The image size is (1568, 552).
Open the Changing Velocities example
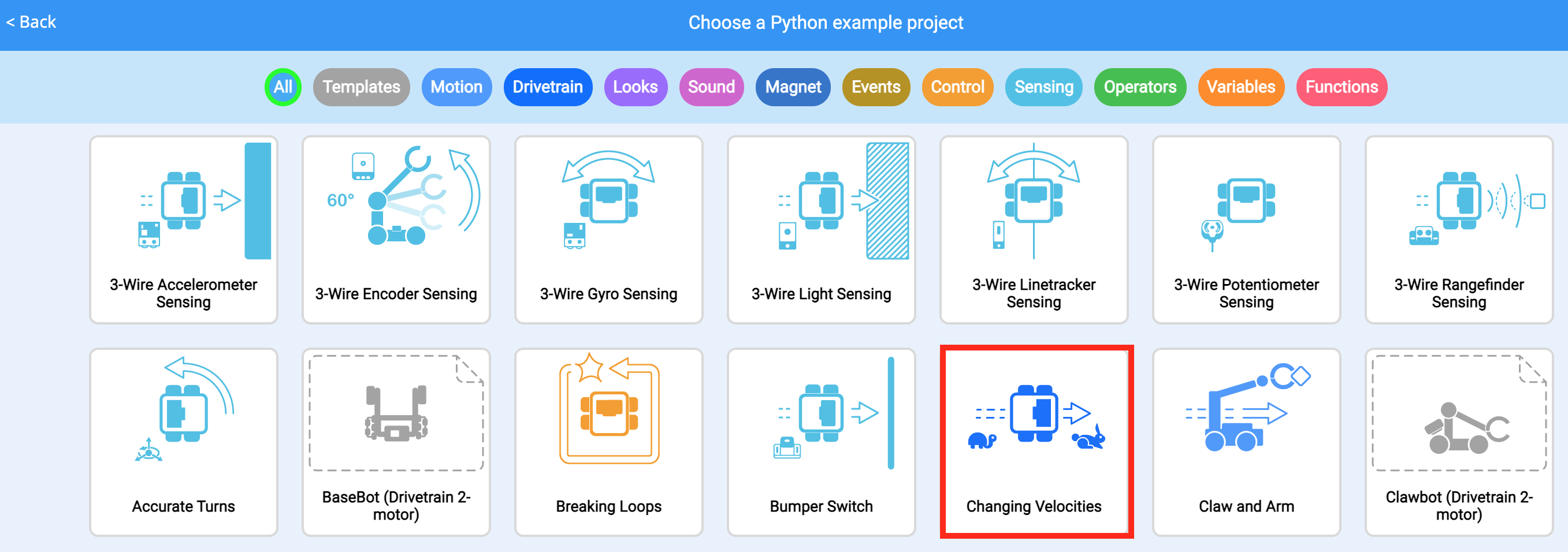tap(1035, 442)
